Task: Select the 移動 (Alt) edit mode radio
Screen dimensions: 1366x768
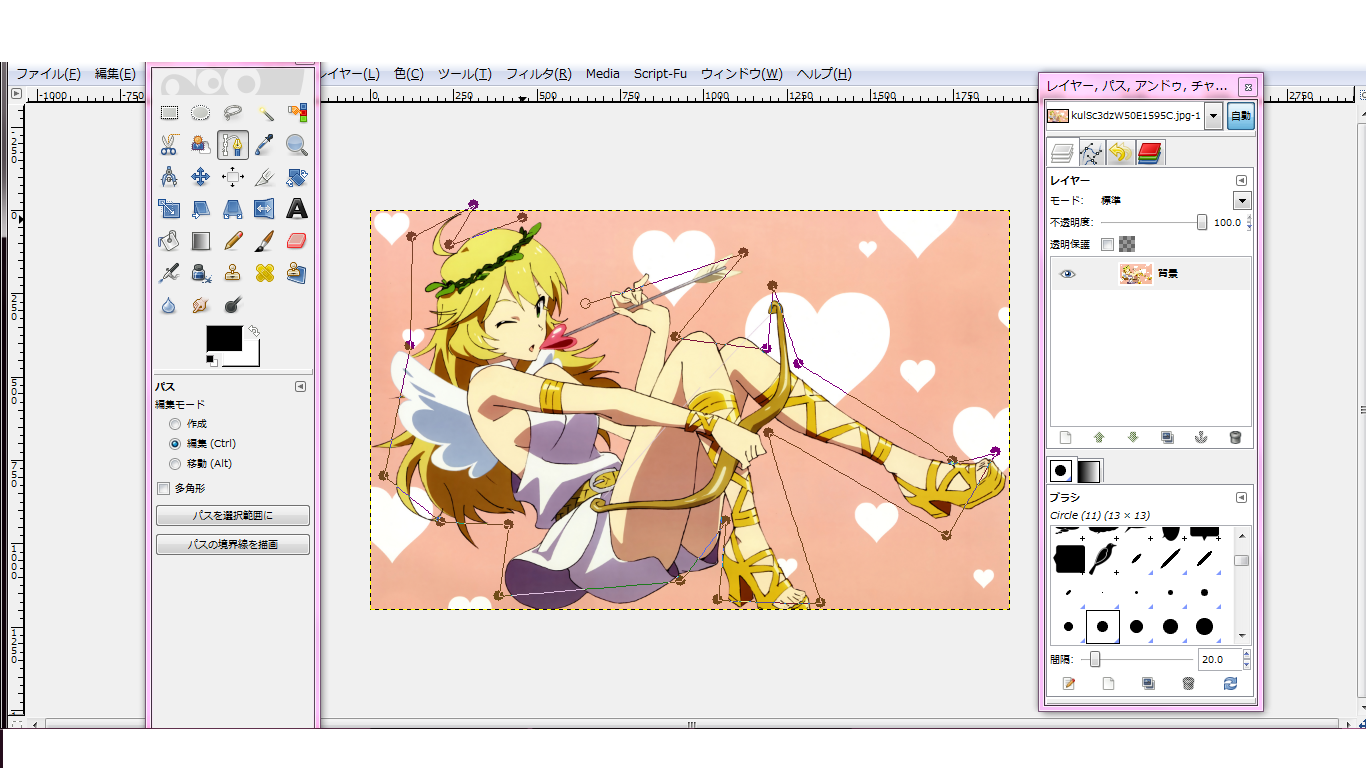Action: click(175, 463)
